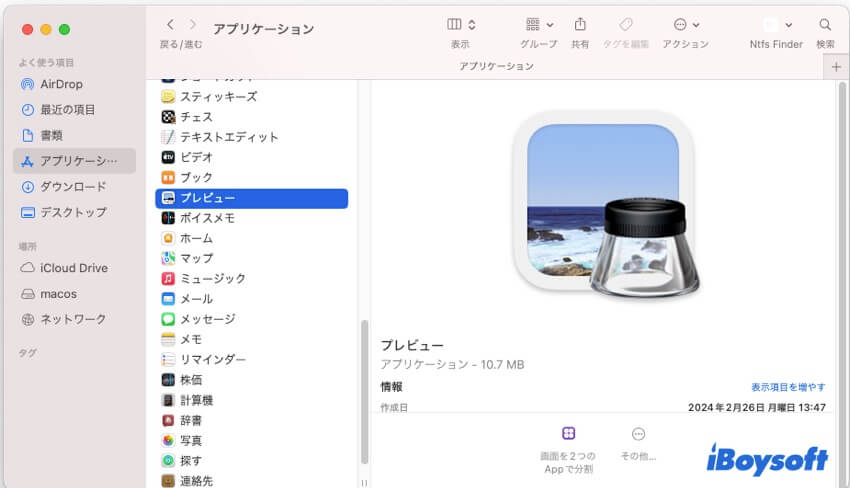Screen dimensions: 850x488
Task: Click the アプリケーション - 10.7 MB text
Action: coord(452,364)
